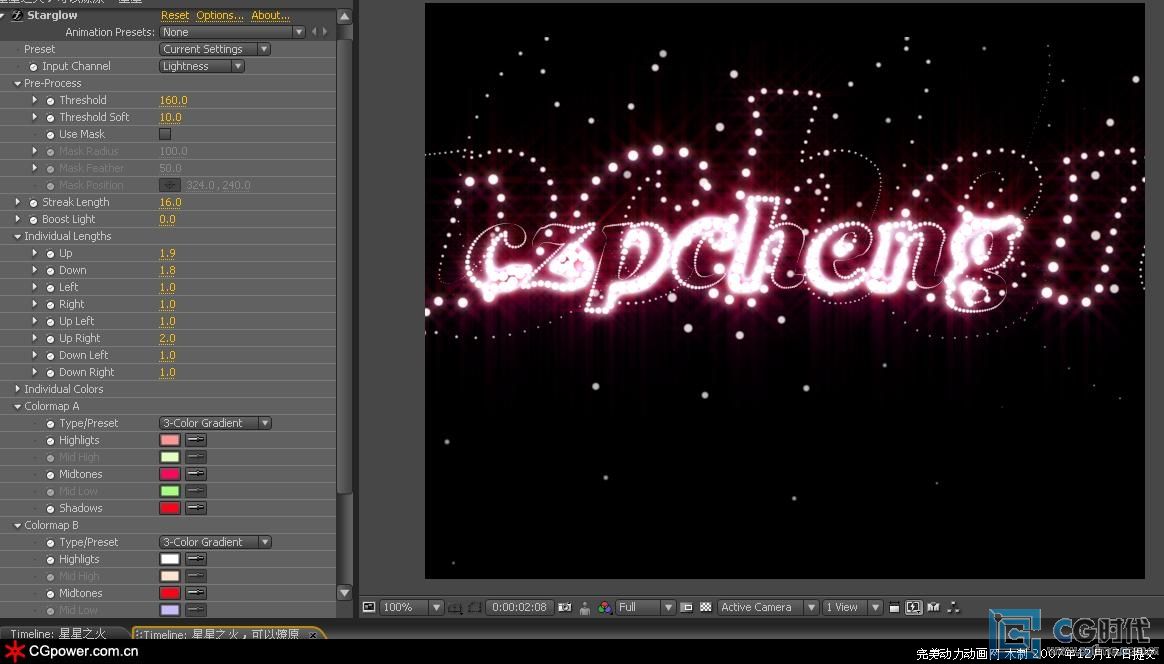Toggle stopwatch for Boost Light
Image resolution: width=1164 pixels, height=664 pixels.
(x=33, y=219)
